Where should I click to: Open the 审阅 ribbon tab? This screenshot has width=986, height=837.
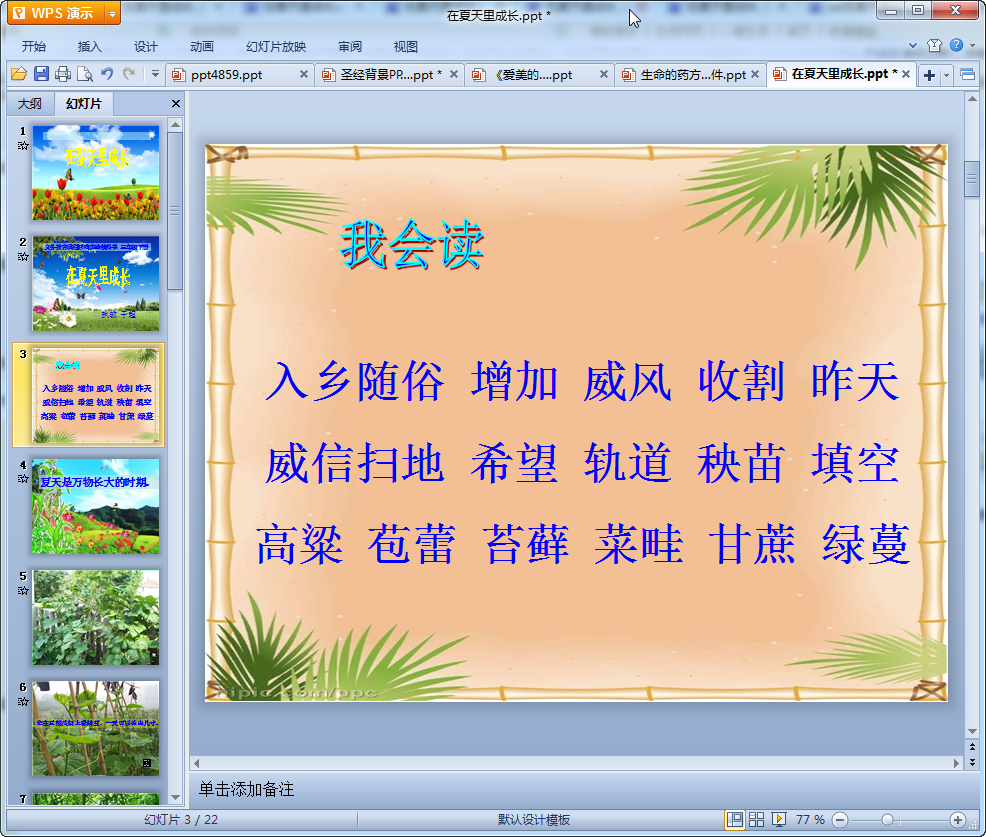pos(350,47)
